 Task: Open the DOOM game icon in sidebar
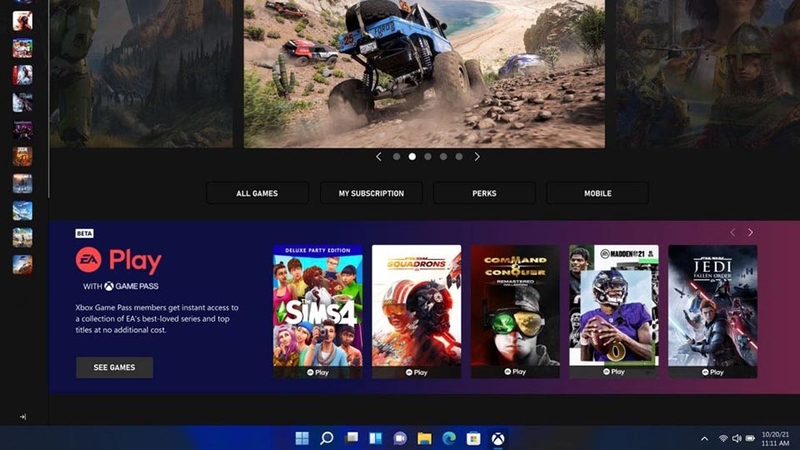coord(22,157)
